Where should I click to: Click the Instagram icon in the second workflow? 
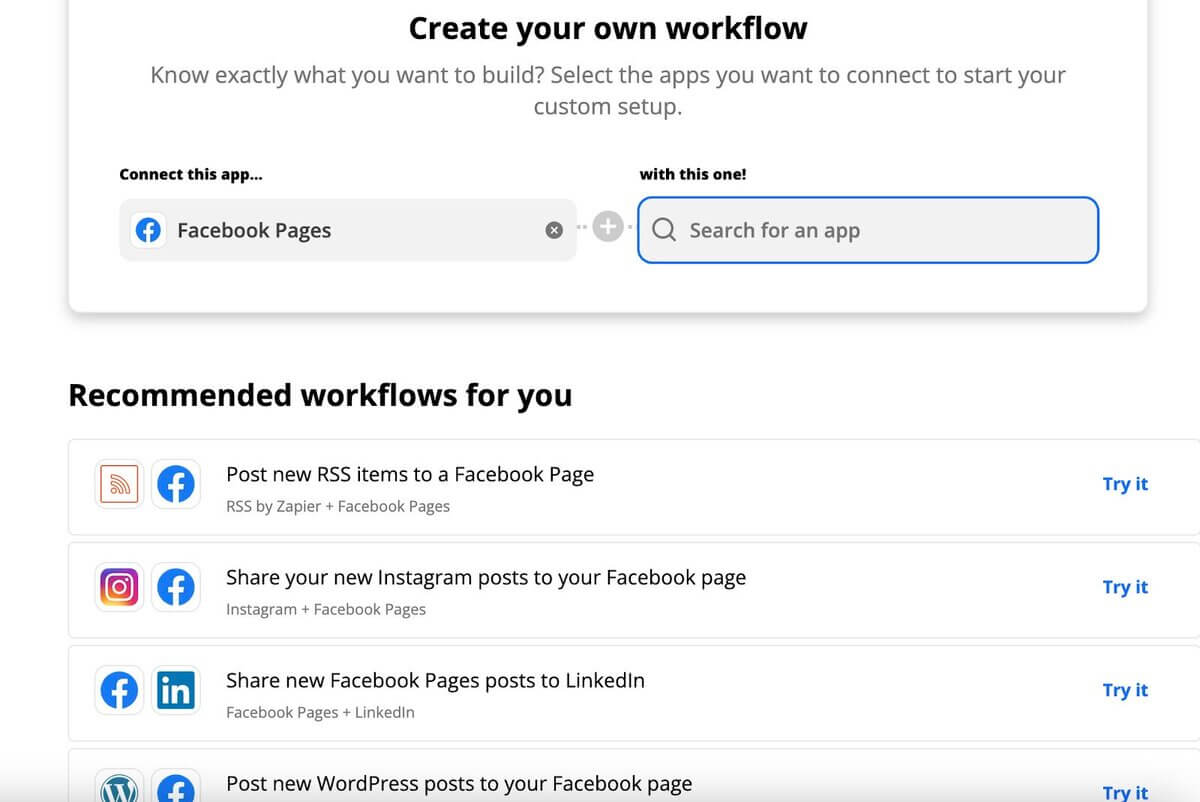[118, 587]
